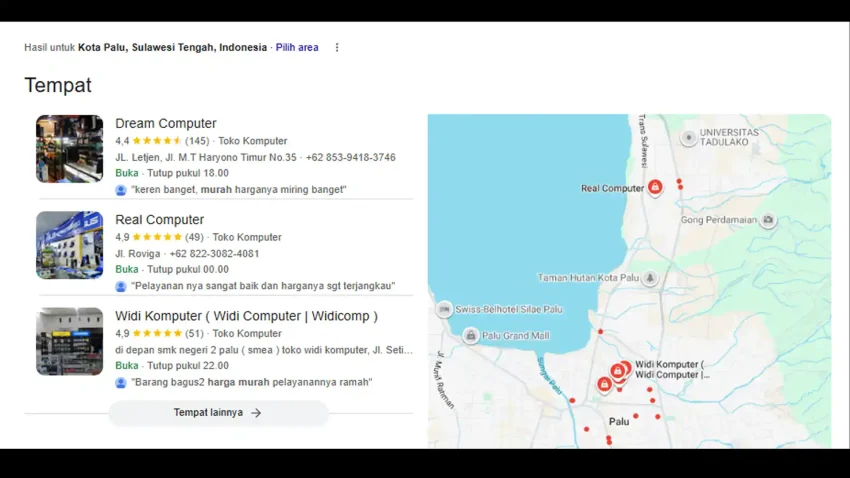Click the Real Computer store thumbnail
Viewport: 850px width, 478px height.
click(69, 245)
